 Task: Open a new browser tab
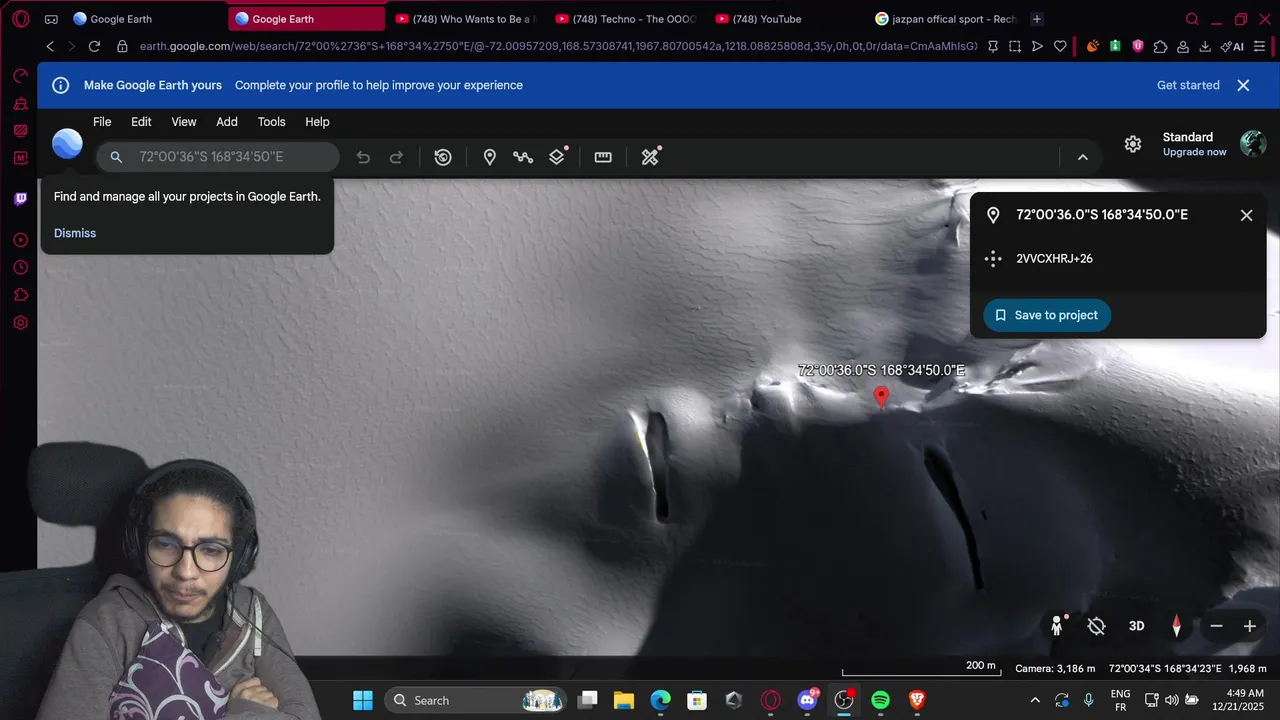coord(1037,19)
